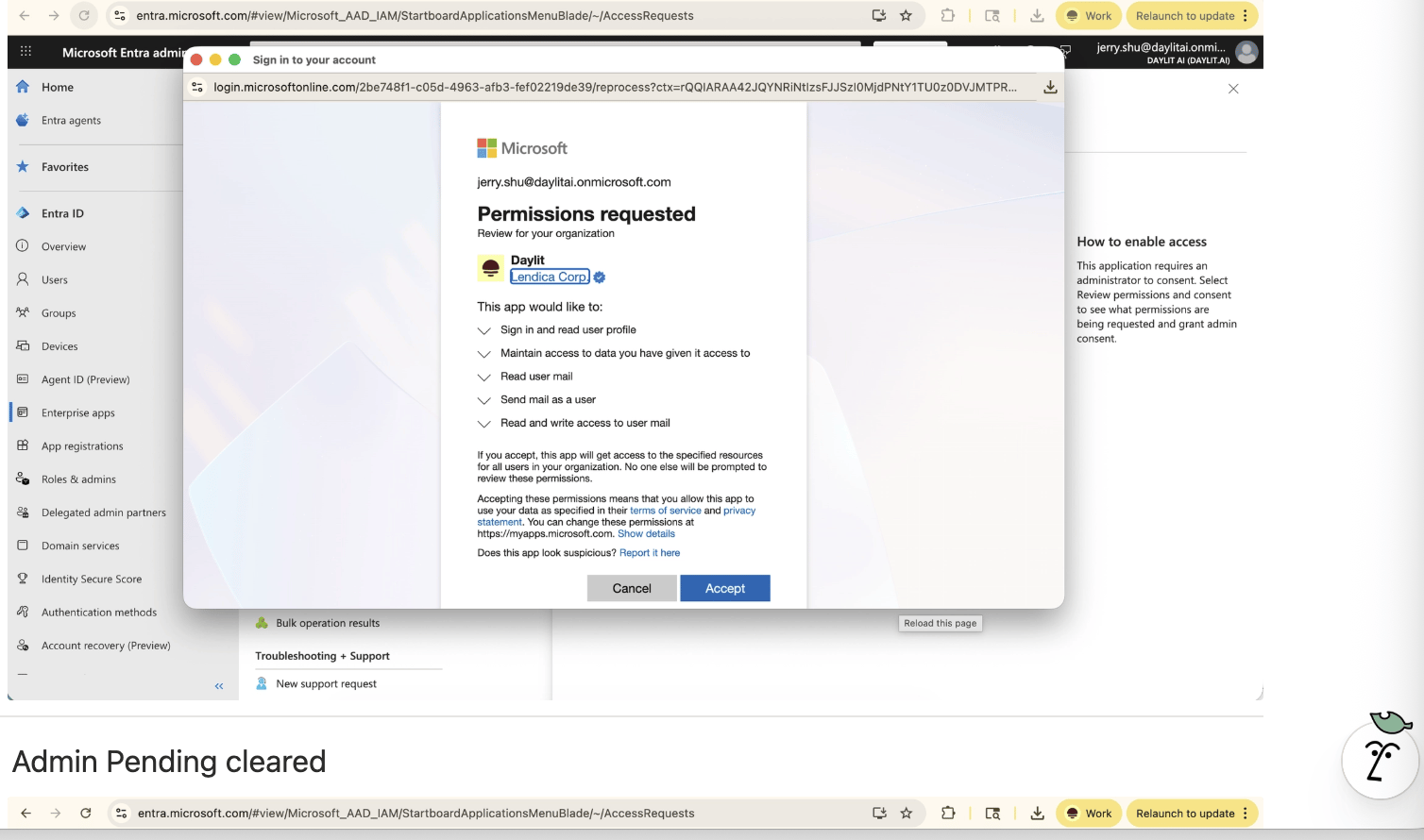Click the Accept button in consent dialog
This screenshot has height=840, width=1424.
pyautogui.click(x=725, y=588)
